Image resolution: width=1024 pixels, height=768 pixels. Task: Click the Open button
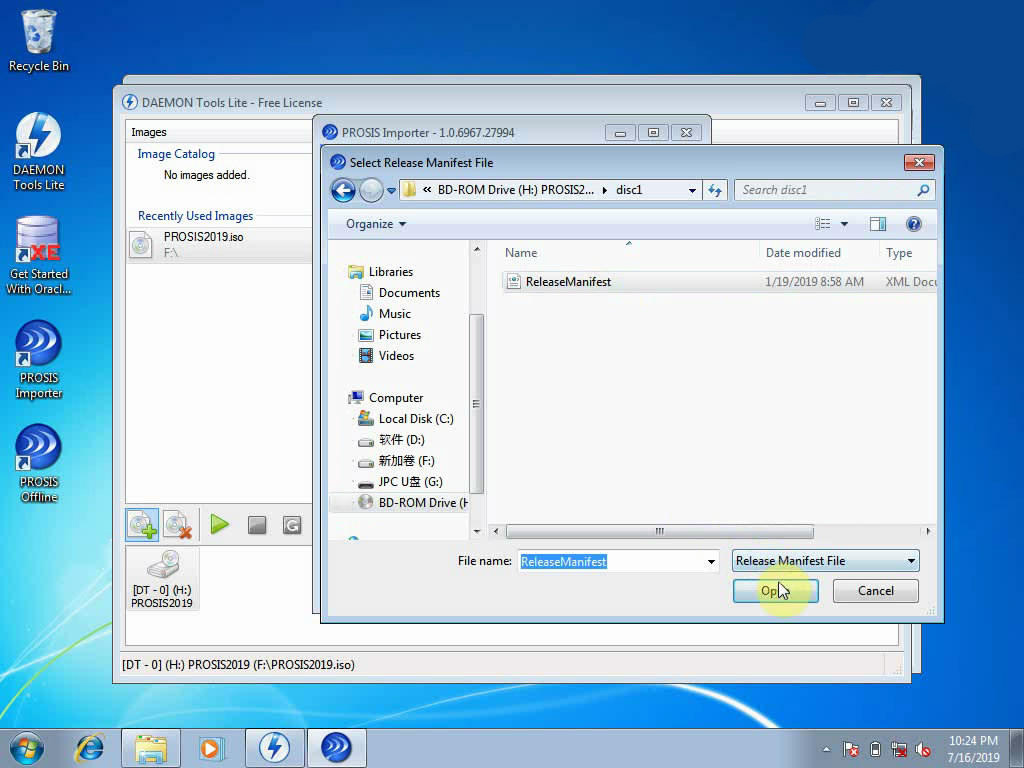tap(775, 591)
